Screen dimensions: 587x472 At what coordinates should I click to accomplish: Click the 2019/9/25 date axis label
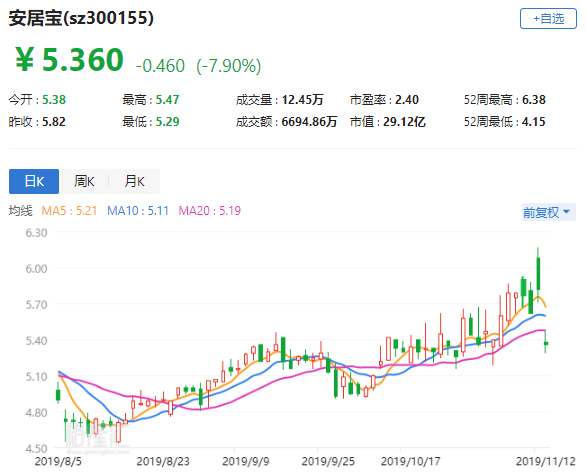[328, 462]
